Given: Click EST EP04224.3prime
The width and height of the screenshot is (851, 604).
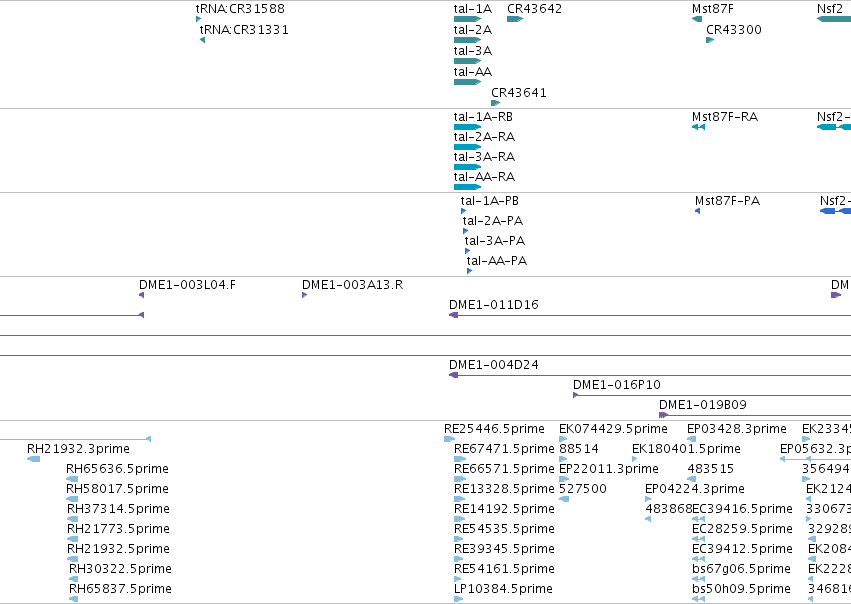Looking at the screenshot, I should point(647,499).
